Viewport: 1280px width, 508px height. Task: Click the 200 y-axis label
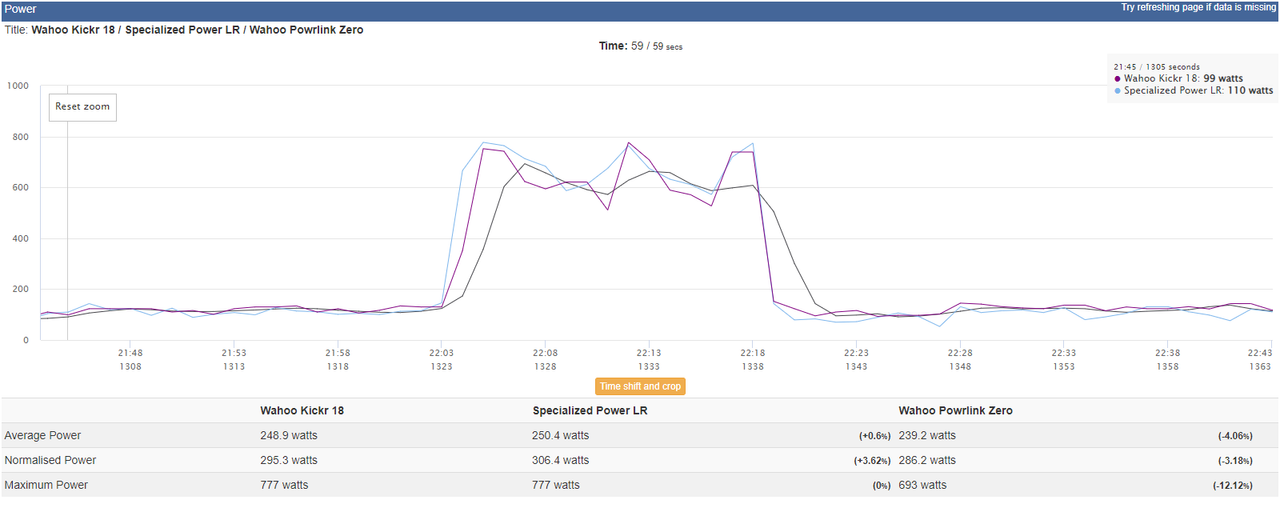20,290
